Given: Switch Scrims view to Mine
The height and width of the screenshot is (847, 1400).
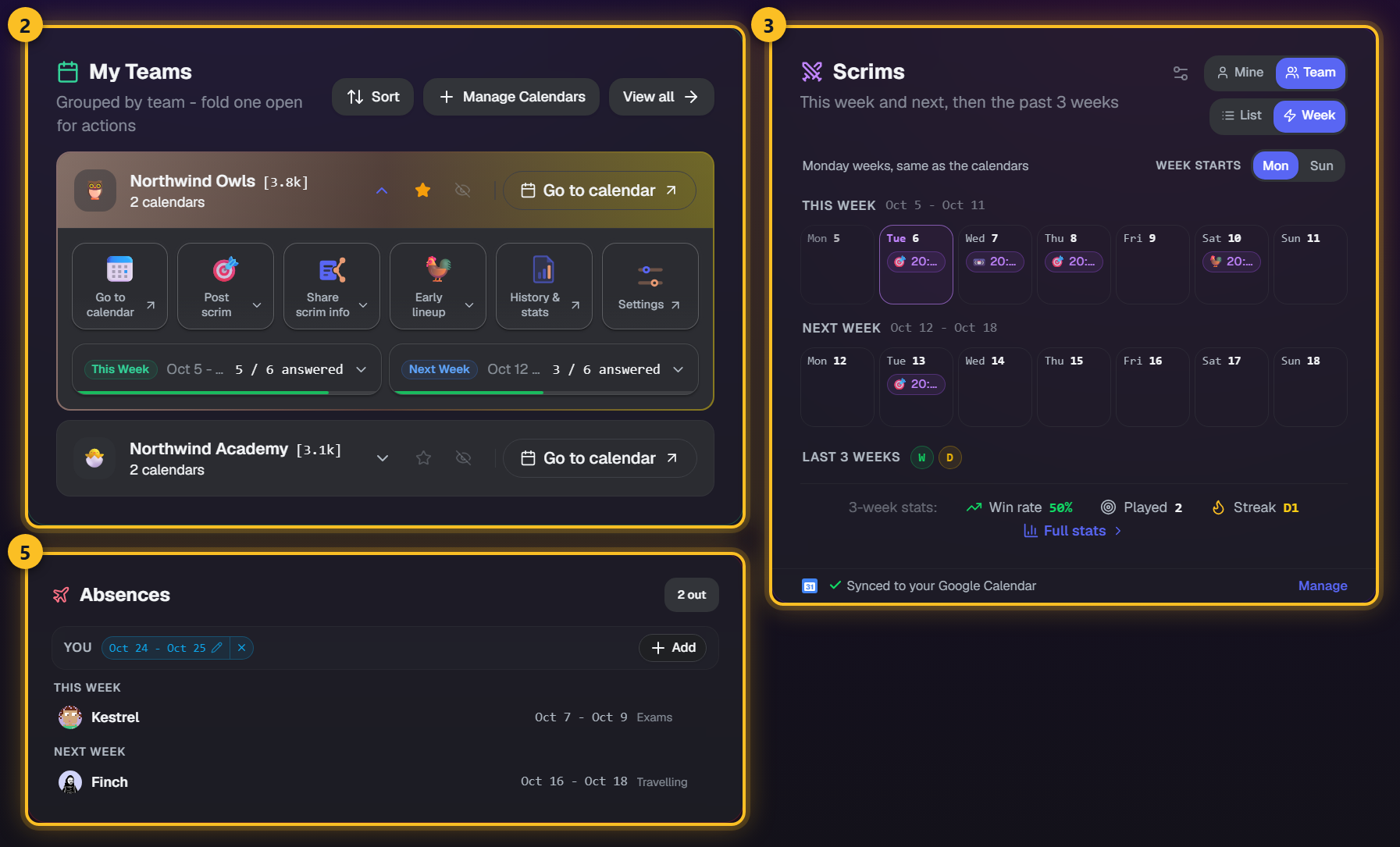Looking at the screenshot, I should pyautogui.click(x=1240, y=73).
